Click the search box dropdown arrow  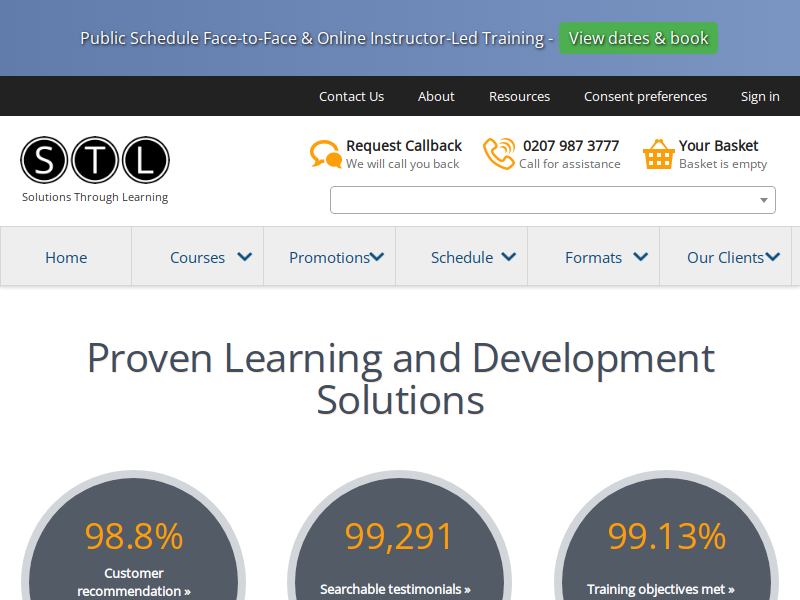(763, 200)
